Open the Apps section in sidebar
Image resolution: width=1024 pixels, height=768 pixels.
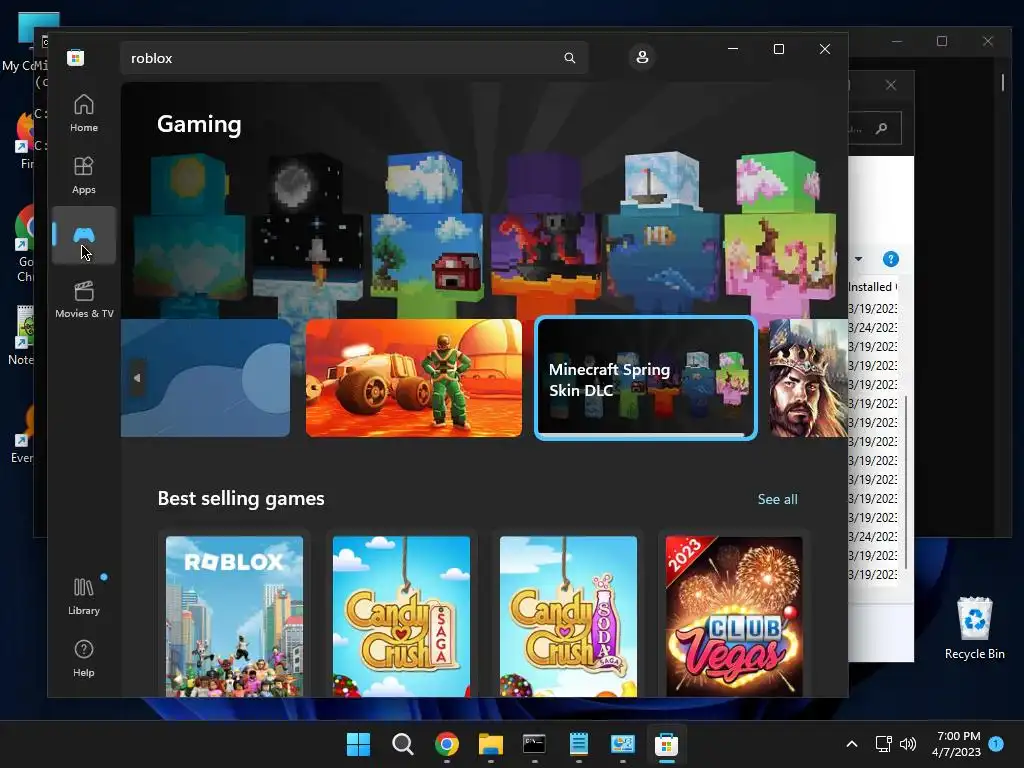(84, 175)
